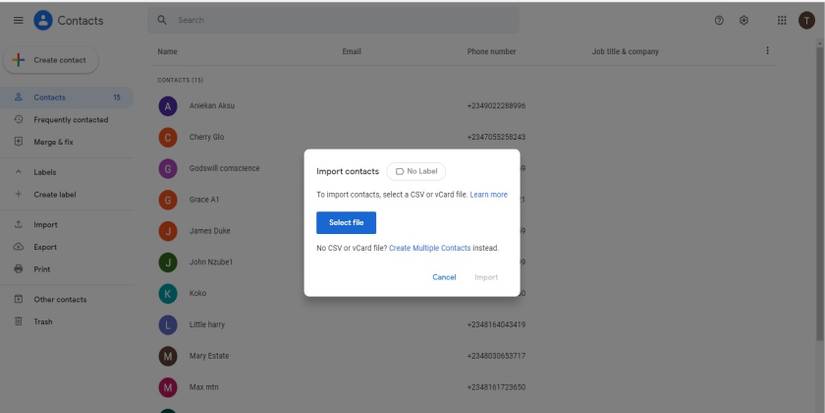
Task: Follow the Learn more link
Action: click(x=488, y=195)
